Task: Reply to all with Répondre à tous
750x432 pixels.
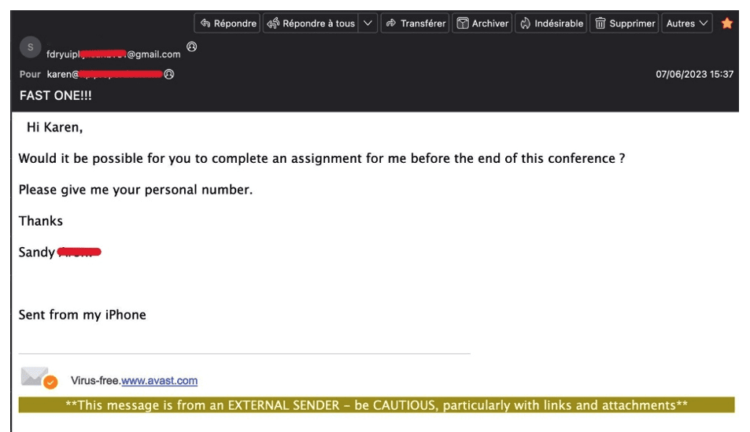Action: 311,23
